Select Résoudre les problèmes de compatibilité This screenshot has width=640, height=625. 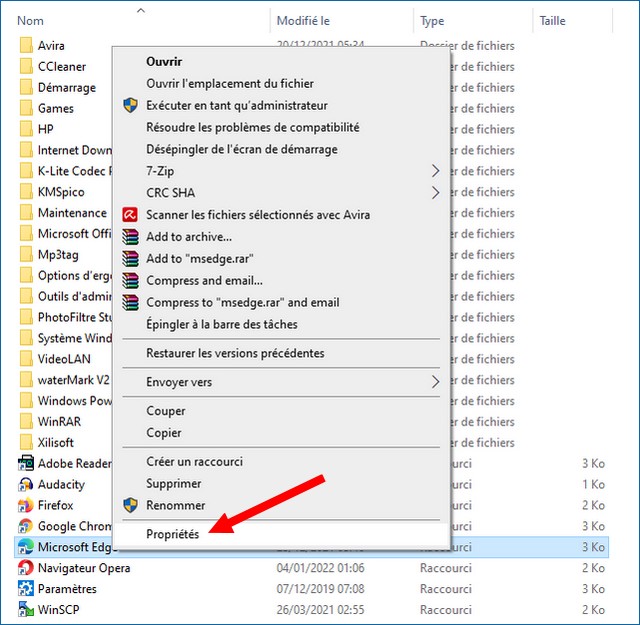coord(253,127)
